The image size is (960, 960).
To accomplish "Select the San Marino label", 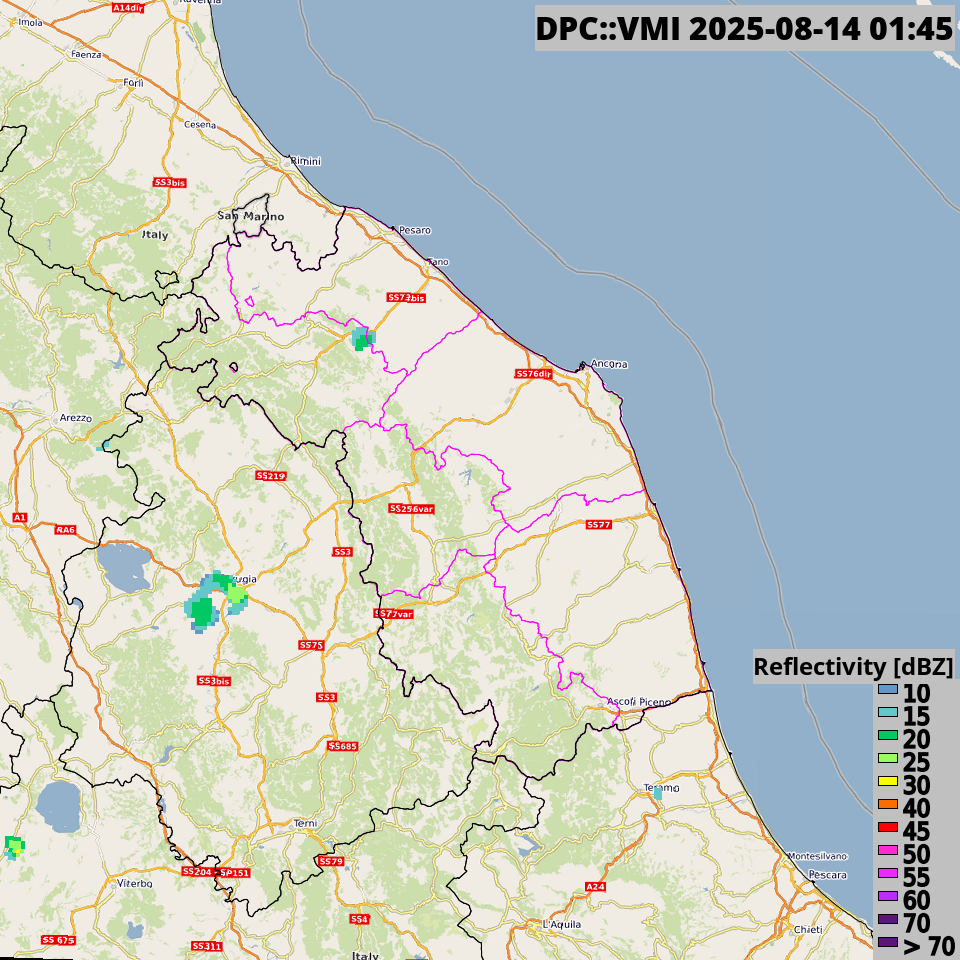I will [x=250, y=216].
